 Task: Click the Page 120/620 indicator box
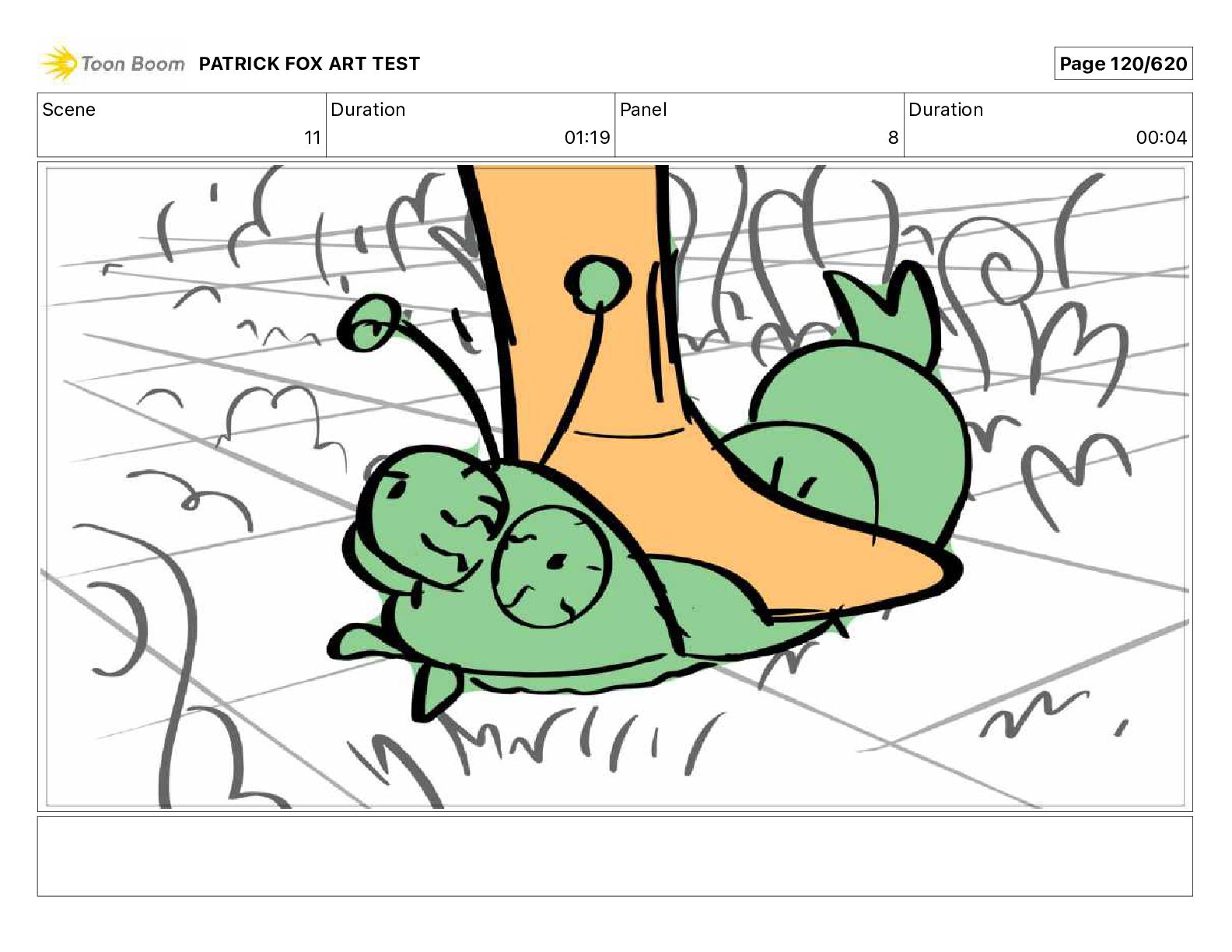click(x=1123, y=64)
